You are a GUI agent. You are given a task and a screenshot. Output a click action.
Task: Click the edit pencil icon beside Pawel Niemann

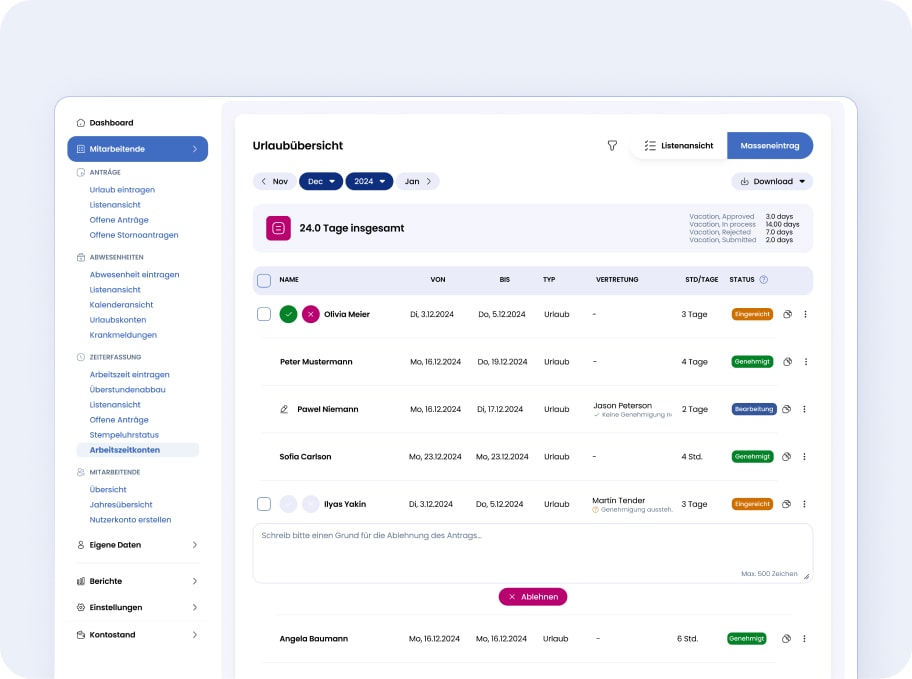click(284, 409)
